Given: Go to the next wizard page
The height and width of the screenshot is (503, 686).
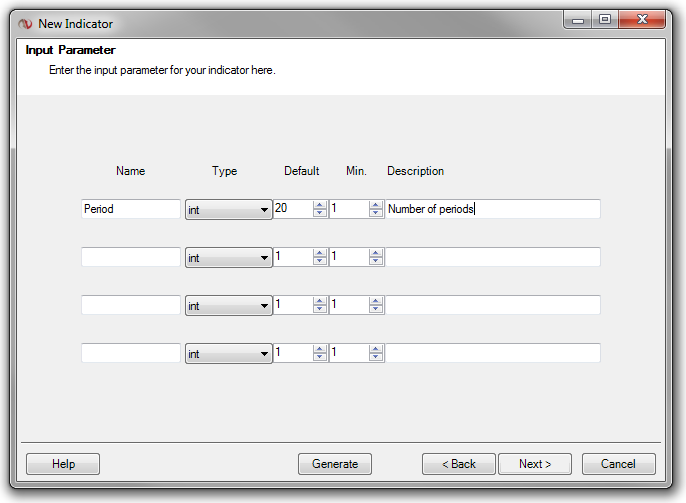Looking at the screenshot, I should pos(535,464).
